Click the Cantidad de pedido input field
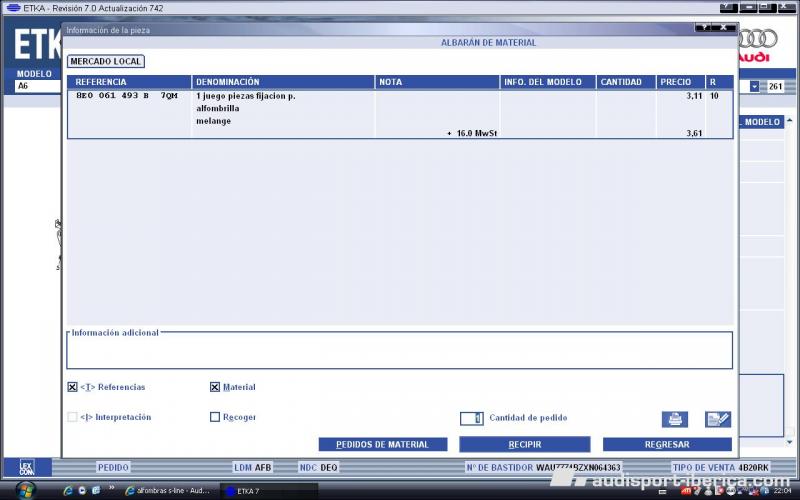 click(x=471, y=418)
